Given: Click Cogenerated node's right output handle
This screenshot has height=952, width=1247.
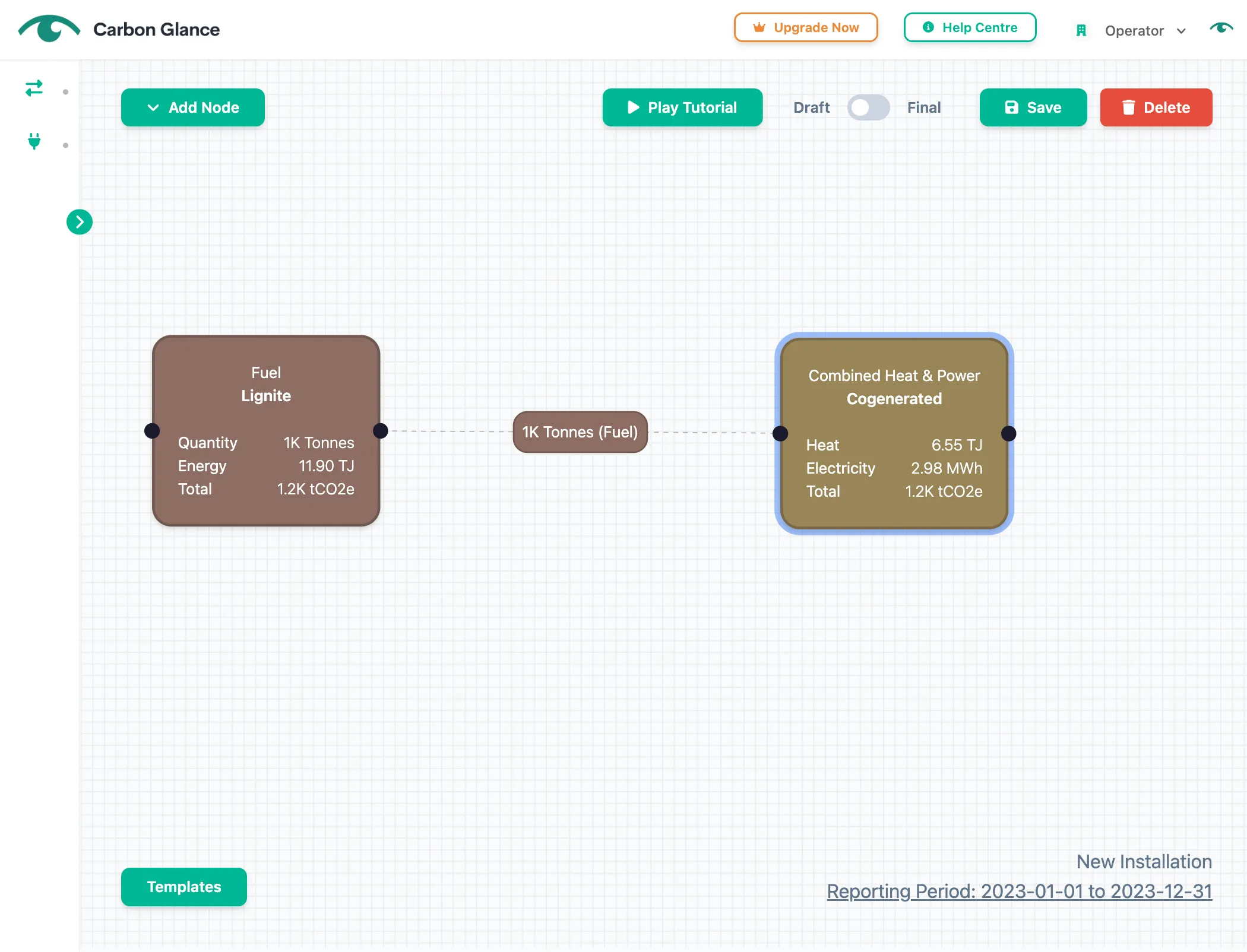Looking at the screenshot, I should [x=1009, y=434].
